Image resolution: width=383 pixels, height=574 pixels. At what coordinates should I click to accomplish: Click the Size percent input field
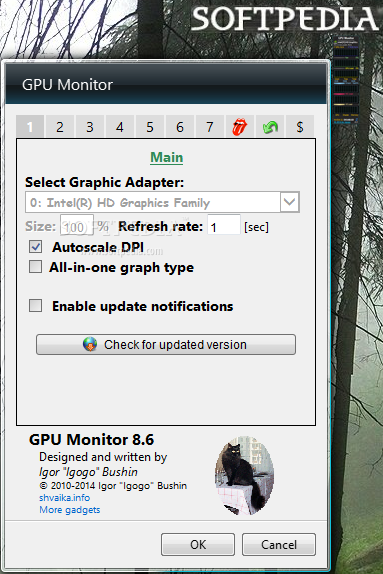pos(77,225)
